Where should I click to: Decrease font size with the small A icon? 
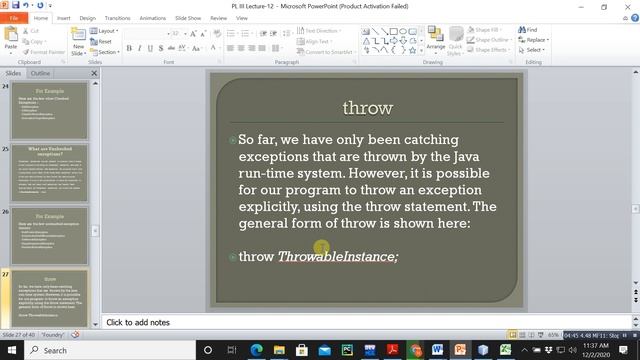[203, 33]
